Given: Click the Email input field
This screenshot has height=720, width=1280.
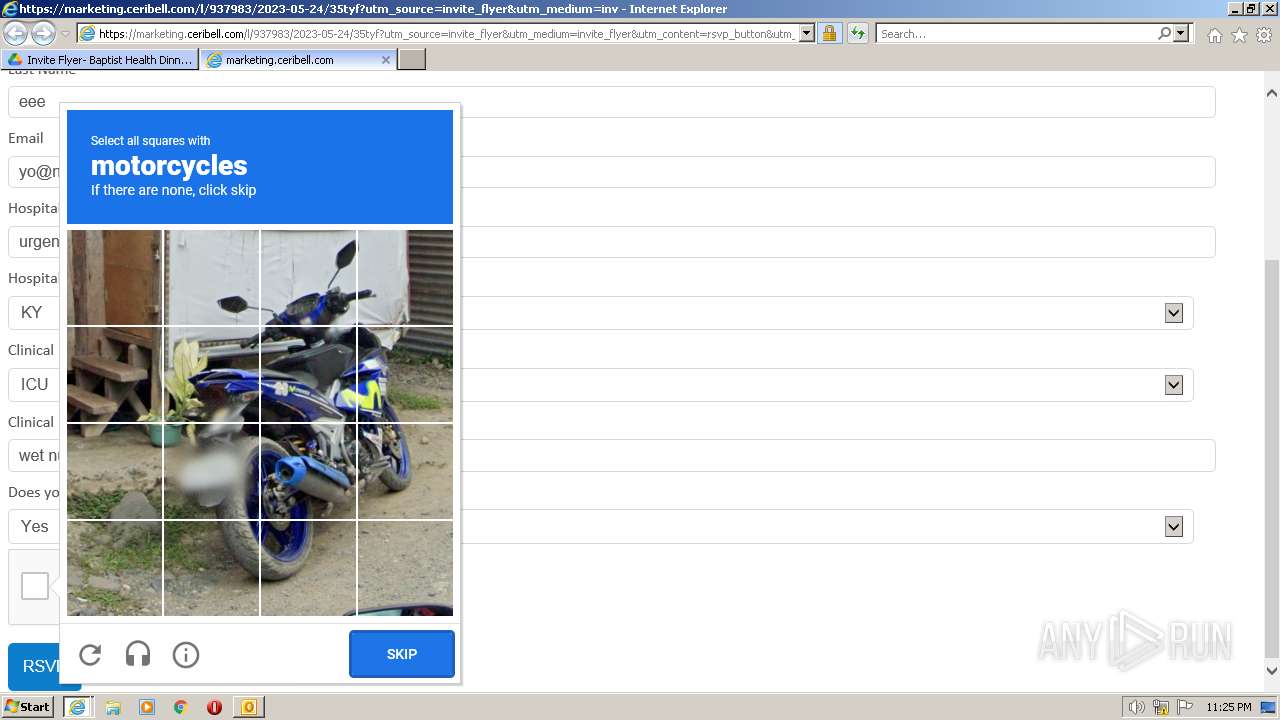Looking at the screenshot, I should (x=612, y=172).
